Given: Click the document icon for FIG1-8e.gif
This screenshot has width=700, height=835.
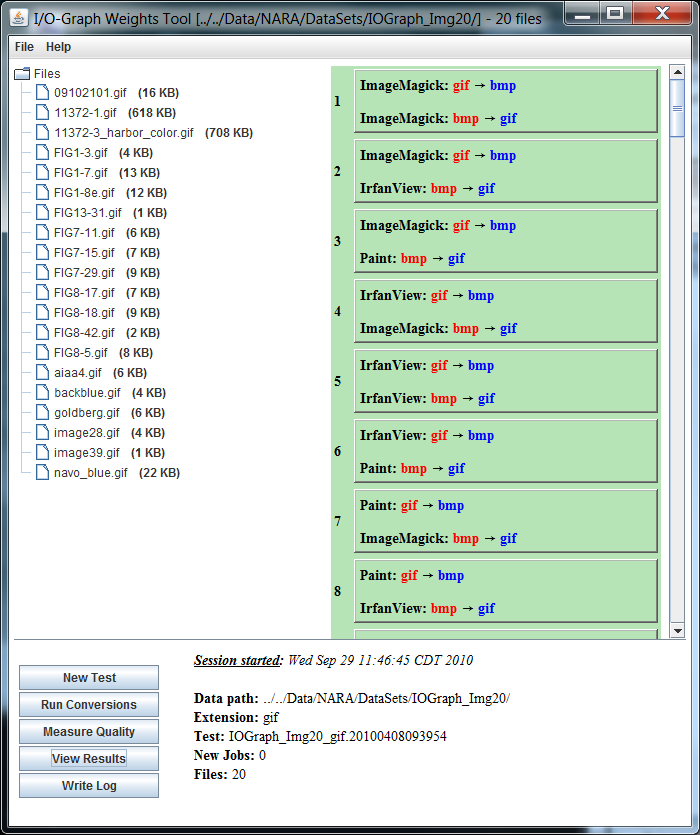Looking at the screenshot, I should pos(43,193).
